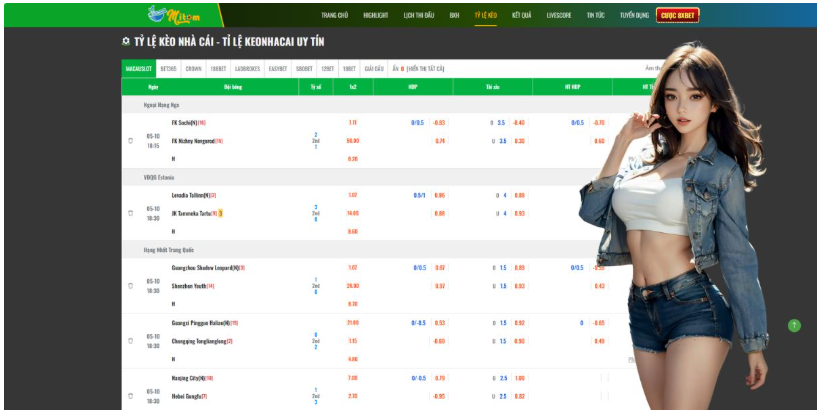Select the 1.11 odds for FK Sochi
Viewport: 819px width, 414px height.
click(x=352, y=123)
